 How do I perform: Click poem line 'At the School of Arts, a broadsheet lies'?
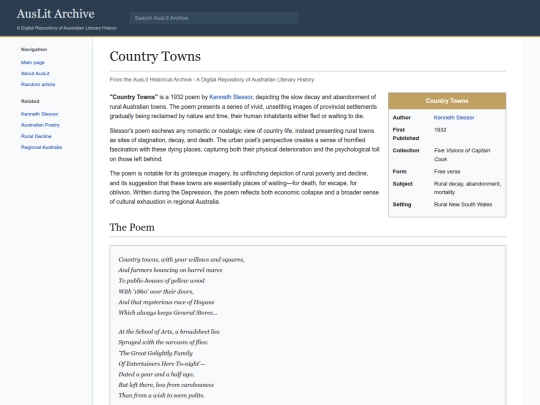(x=169, y=332)
